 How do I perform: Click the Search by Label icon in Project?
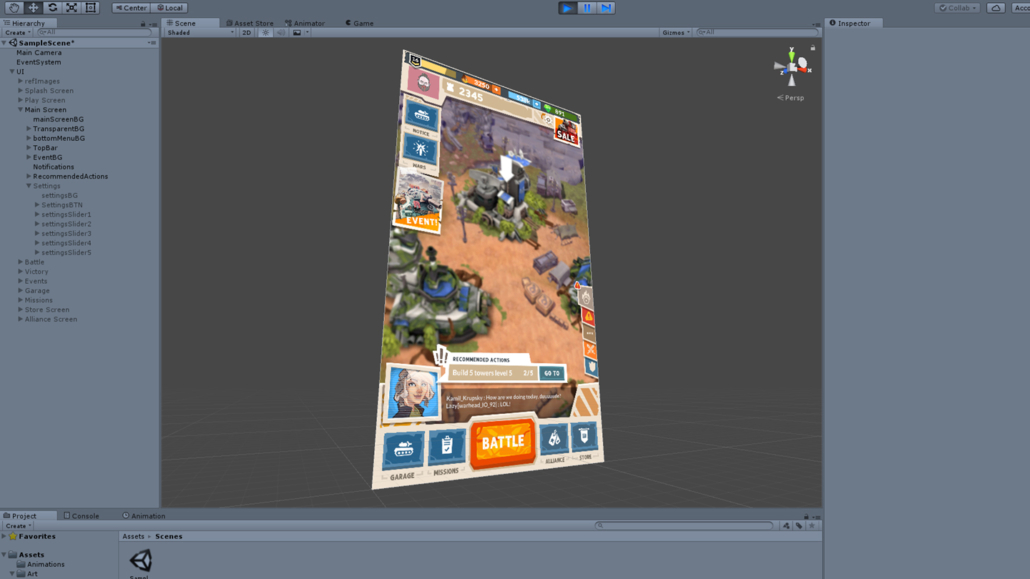click(x=799, y=526)
